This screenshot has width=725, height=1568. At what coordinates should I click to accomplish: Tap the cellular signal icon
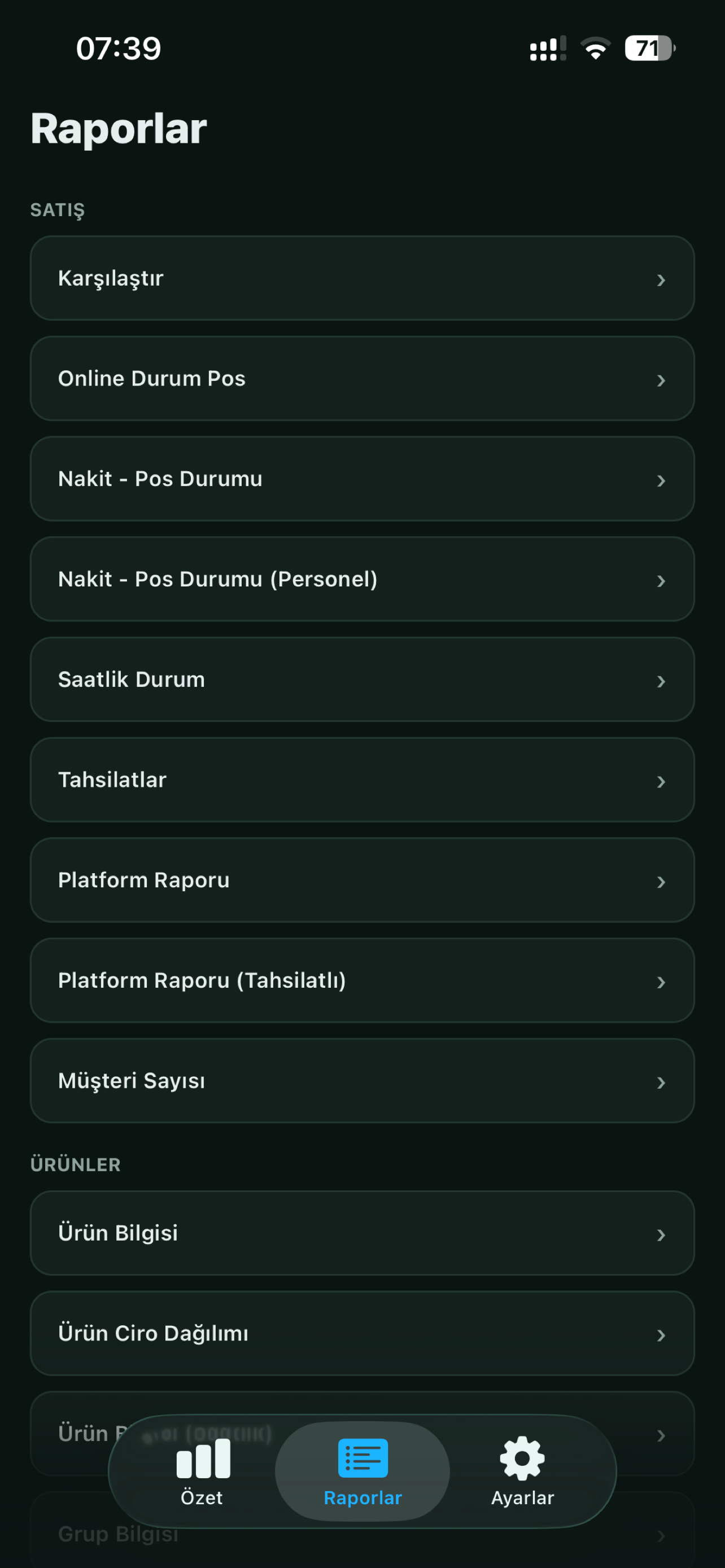(548, 48)
